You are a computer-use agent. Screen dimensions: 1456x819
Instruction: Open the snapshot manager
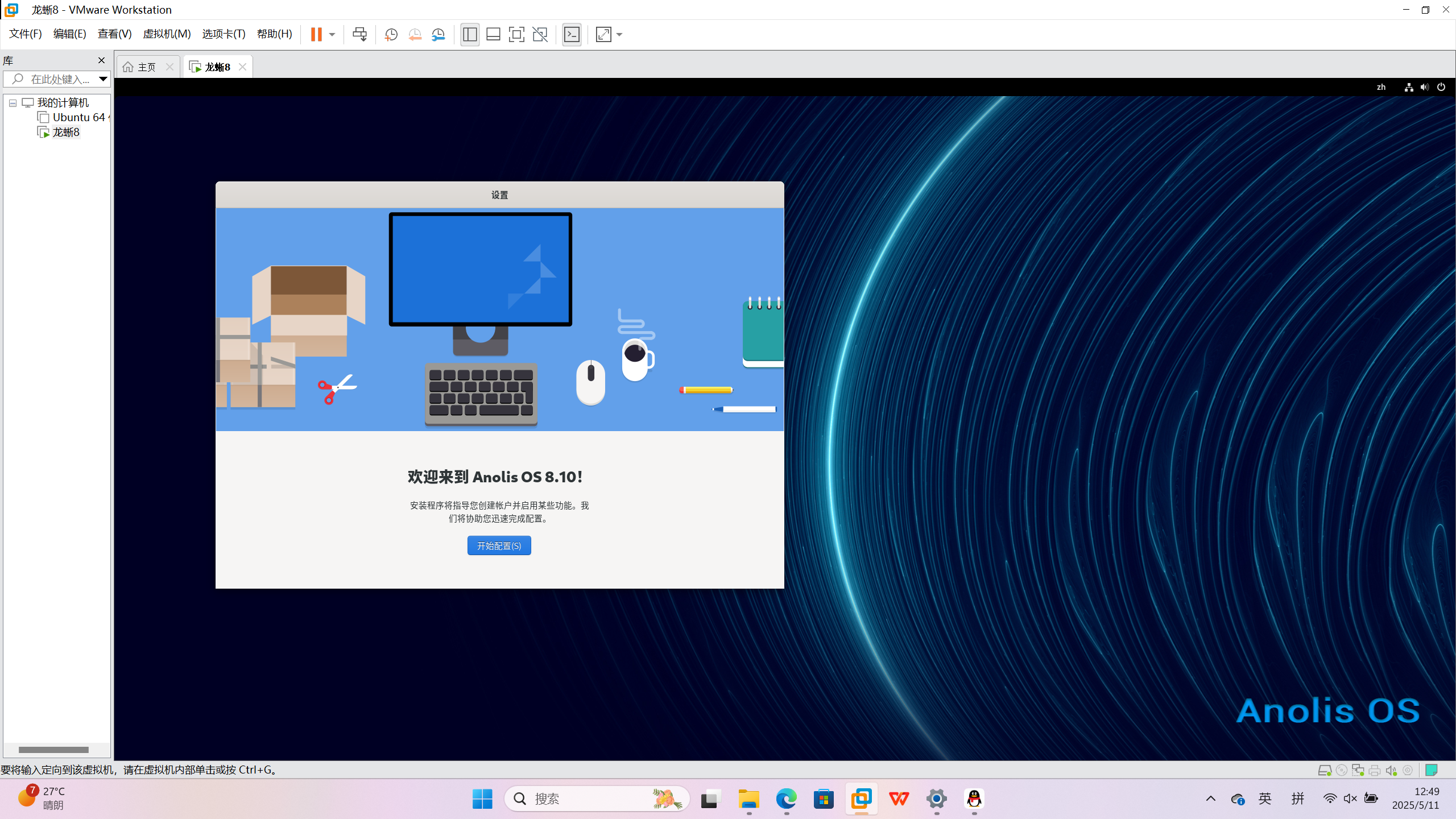coord(438,35)
